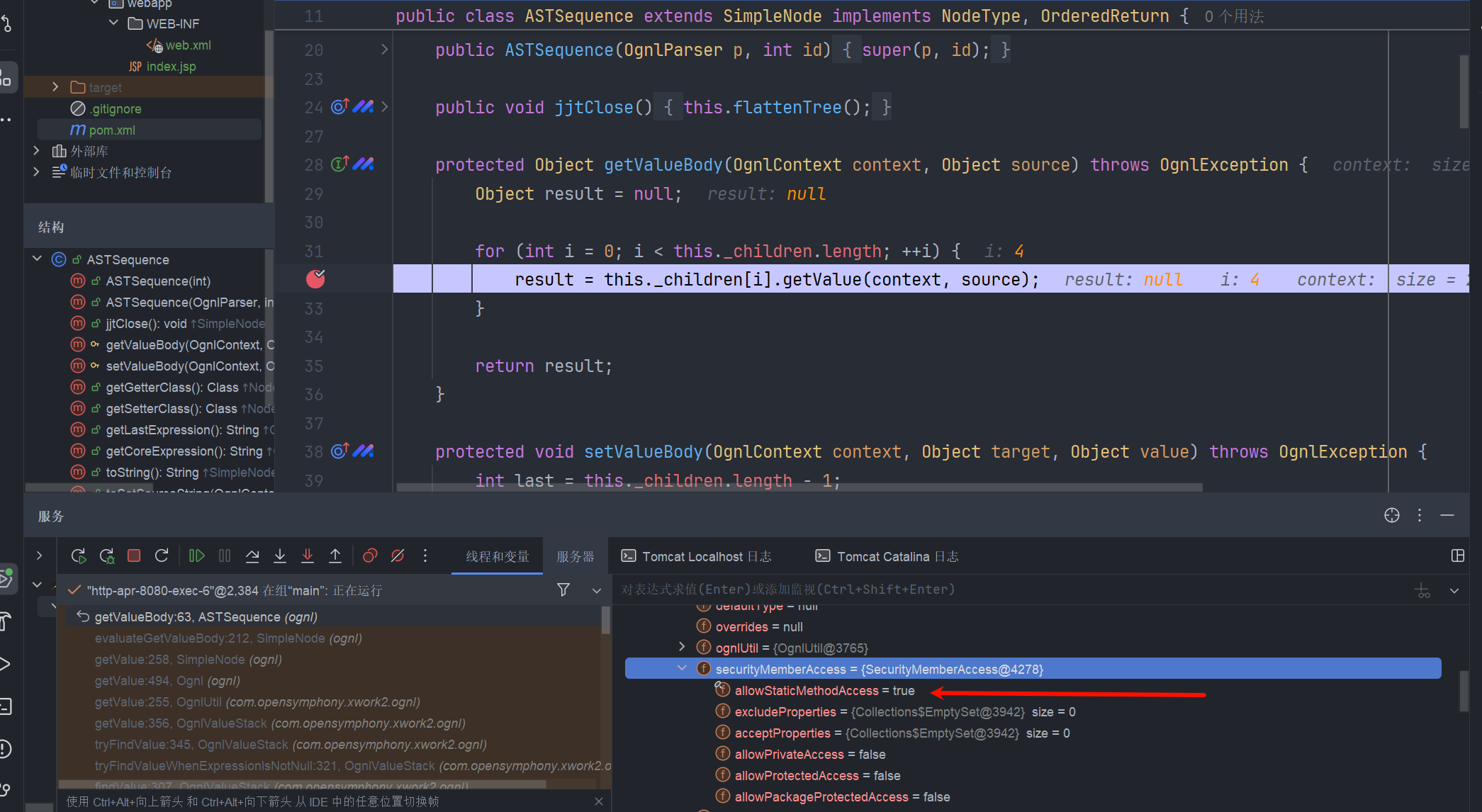Expand ognlUtil variable node
Screen dimensions: 1482x812
(682, 647)
